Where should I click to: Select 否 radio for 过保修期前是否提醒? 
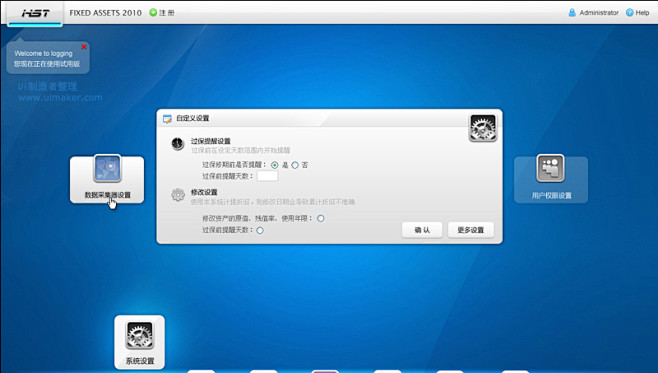[295, 165]
